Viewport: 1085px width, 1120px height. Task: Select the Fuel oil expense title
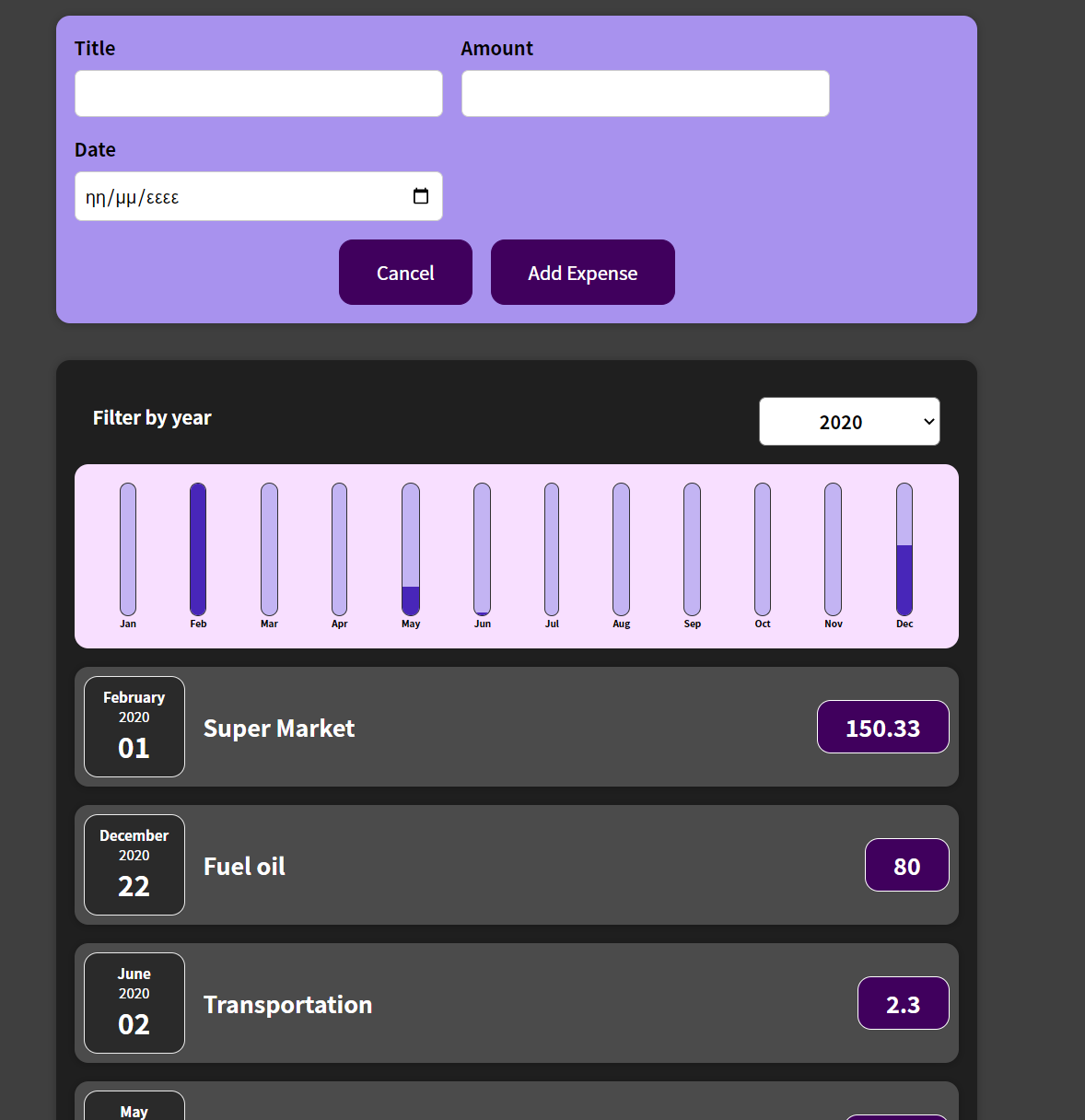point(244,867)
